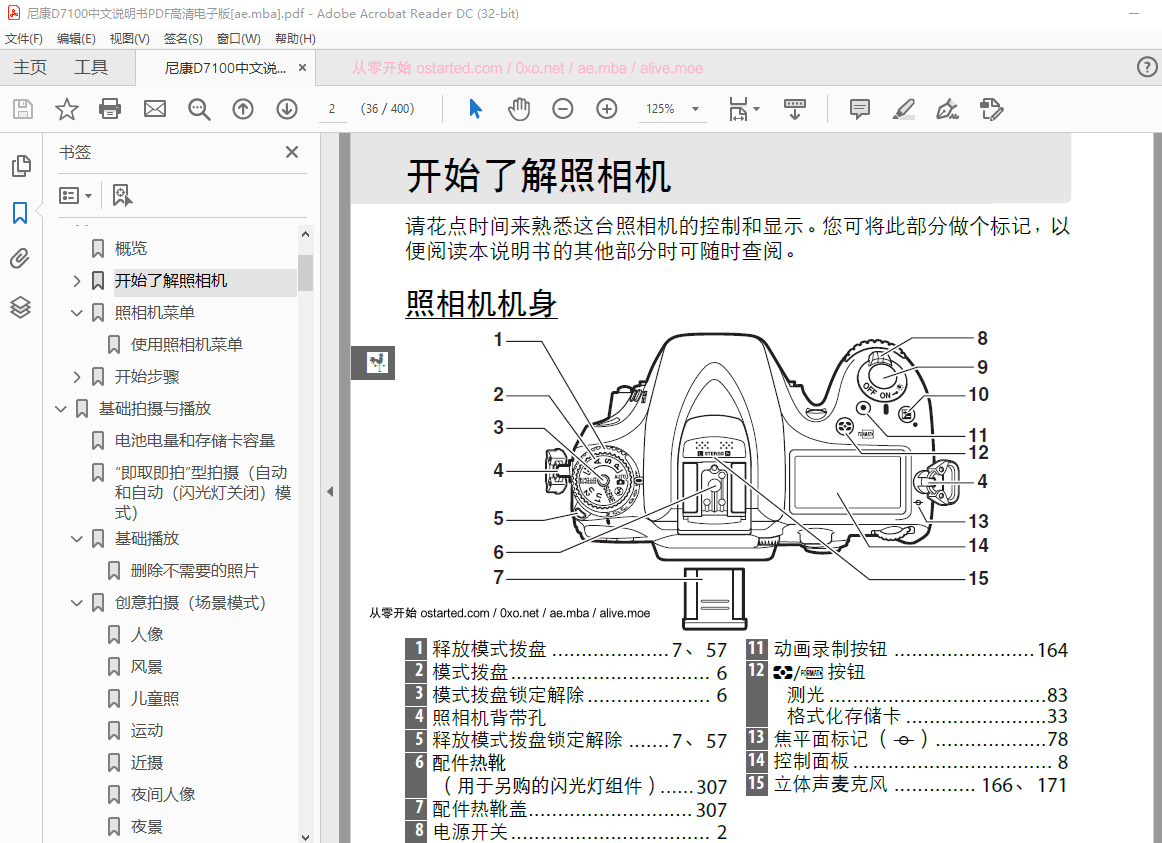Expand the 开始步骤 bookmark
The height and width of the screenshot is (843, 1162).
(x=76, y=376)
